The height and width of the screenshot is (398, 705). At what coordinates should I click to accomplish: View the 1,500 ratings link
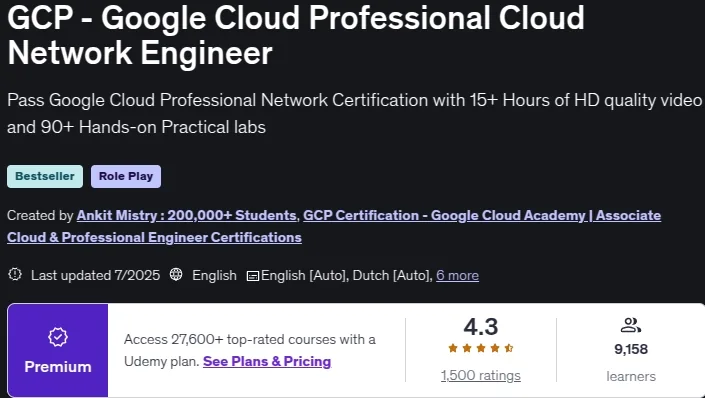pyautogui.click(x=481, y=376)
